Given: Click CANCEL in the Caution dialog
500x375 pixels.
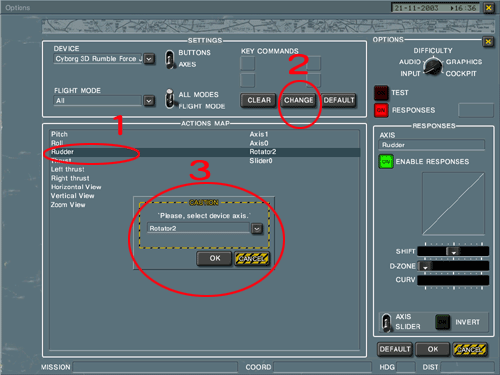Looking at the screenshot, I should click(x=252, y=258).
